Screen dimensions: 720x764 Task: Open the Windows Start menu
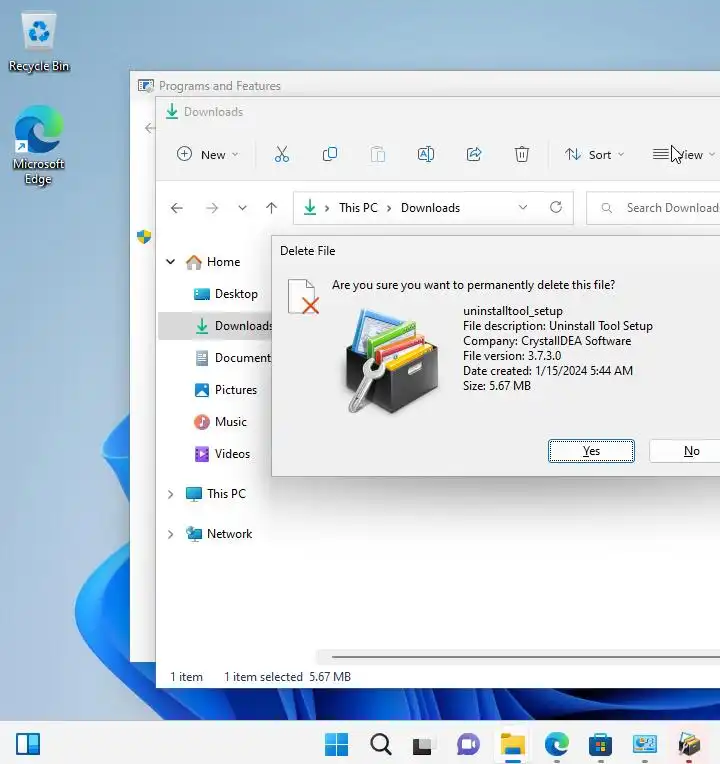point(336,745)
